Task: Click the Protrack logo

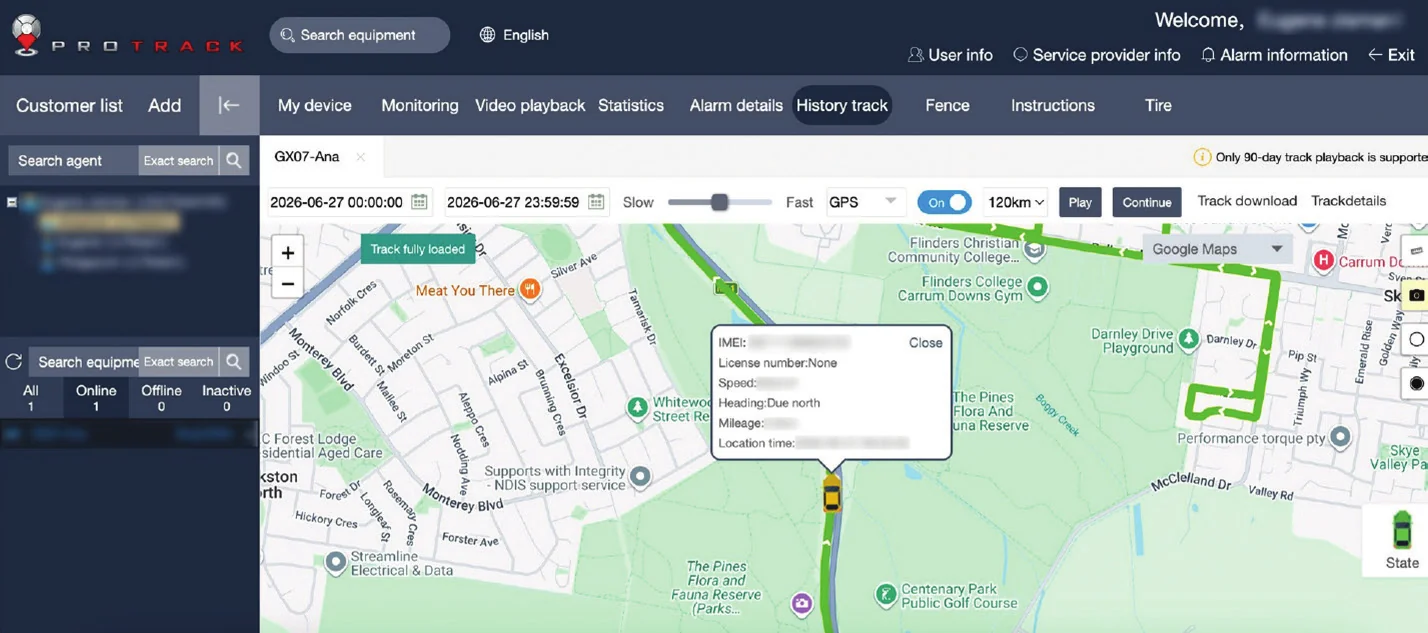Action: [127, 35]
